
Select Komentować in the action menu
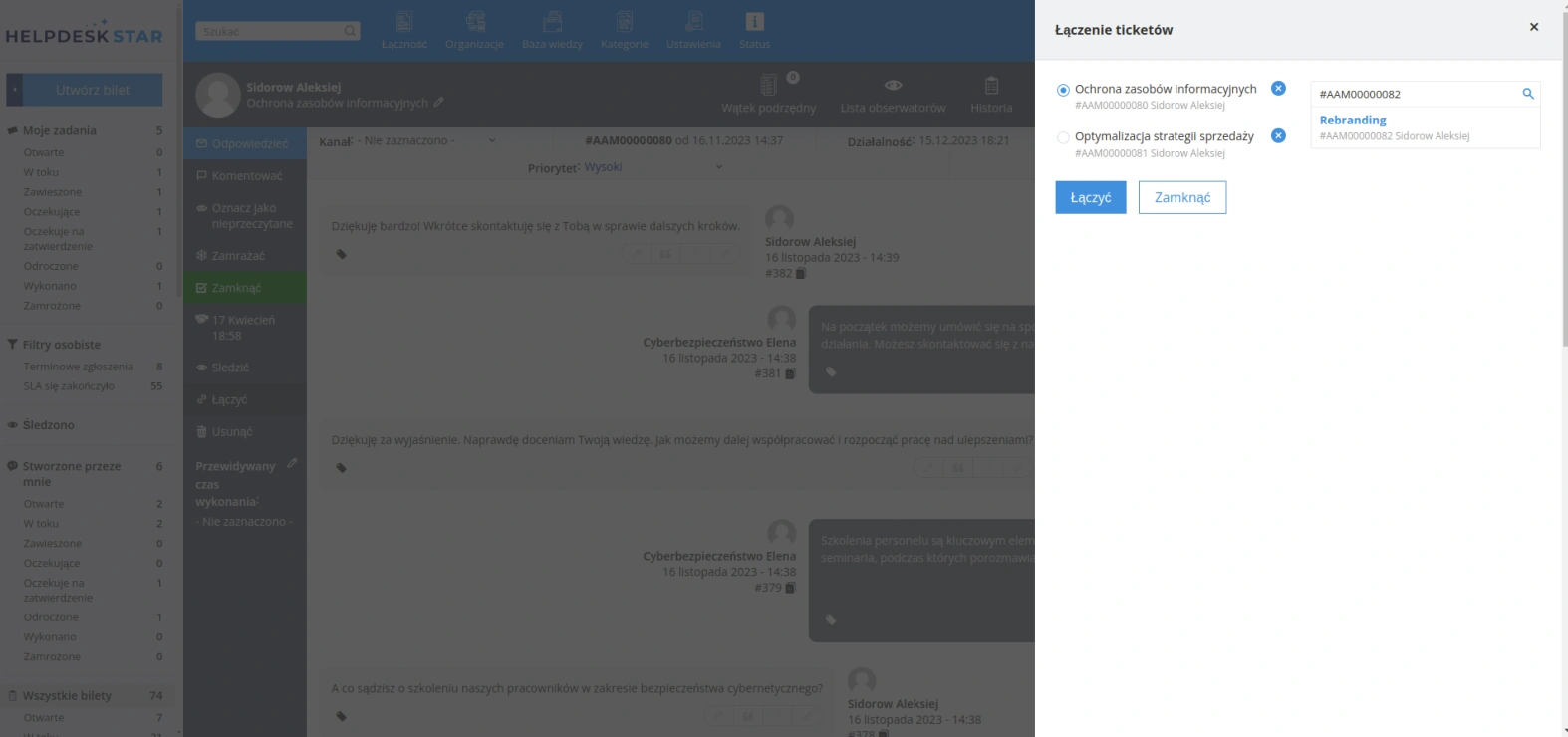point(245,175)
